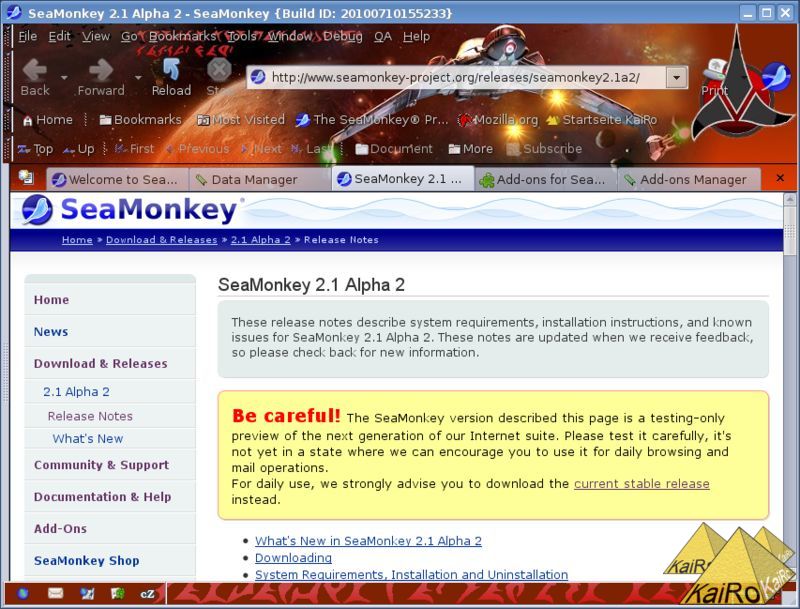Go to the Home page in bookmarks toolbar
Image resolution: width=800 pixels, height=609 pixels.
(47, 120)
